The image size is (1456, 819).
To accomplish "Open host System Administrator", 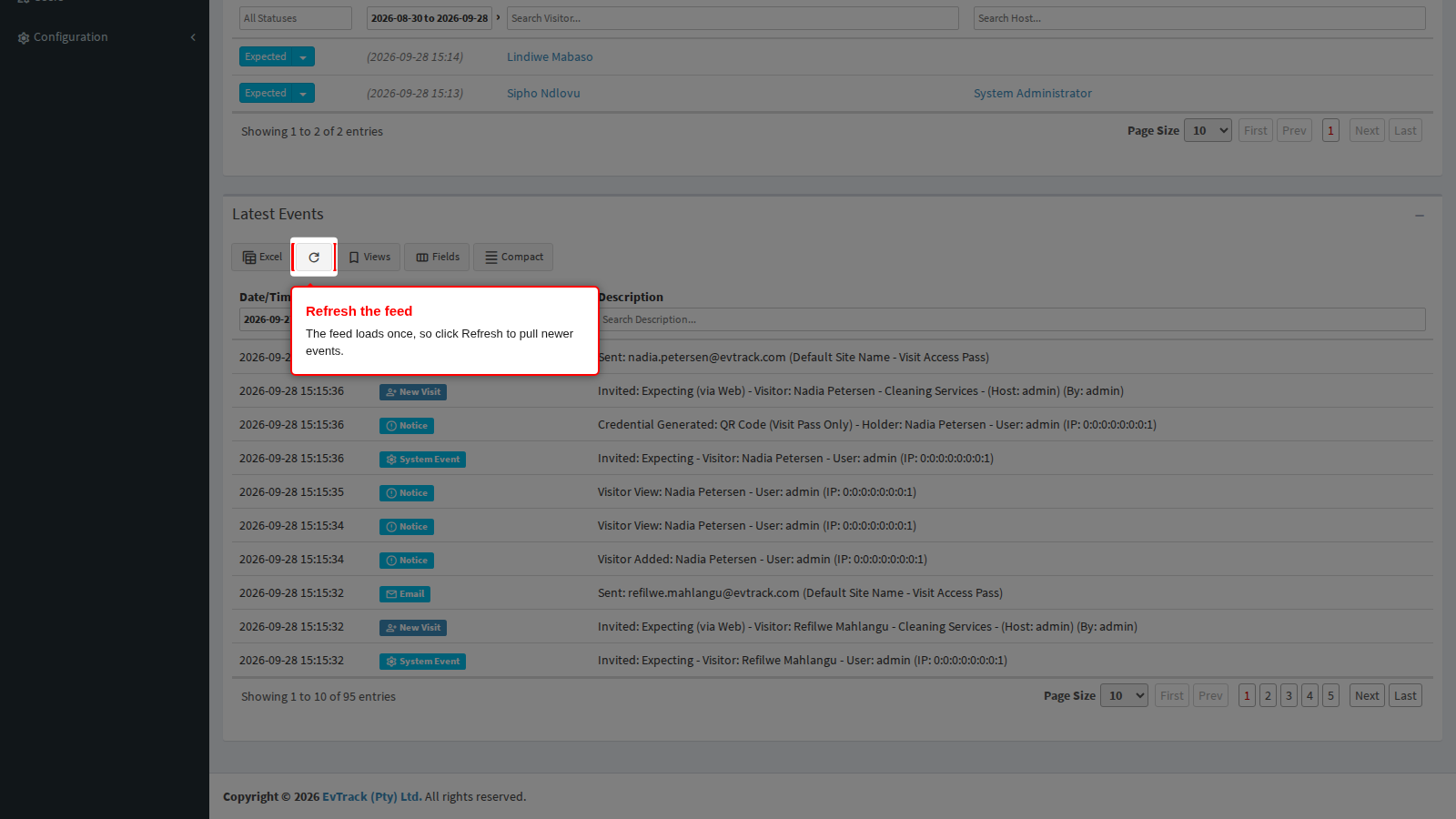I will pos(1033,93).
